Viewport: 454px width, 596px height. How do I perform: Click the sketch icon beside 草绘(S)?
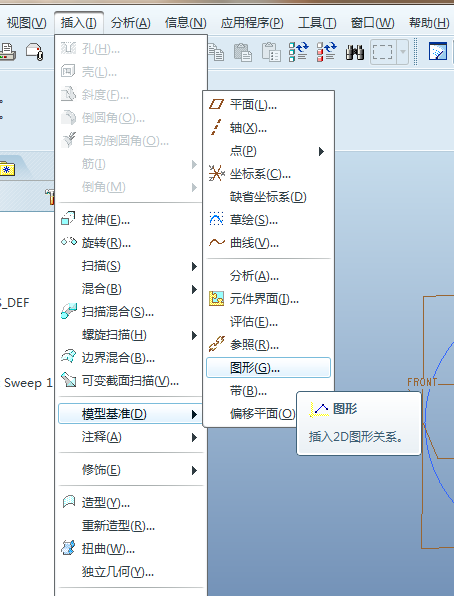(x=216, y=219)
